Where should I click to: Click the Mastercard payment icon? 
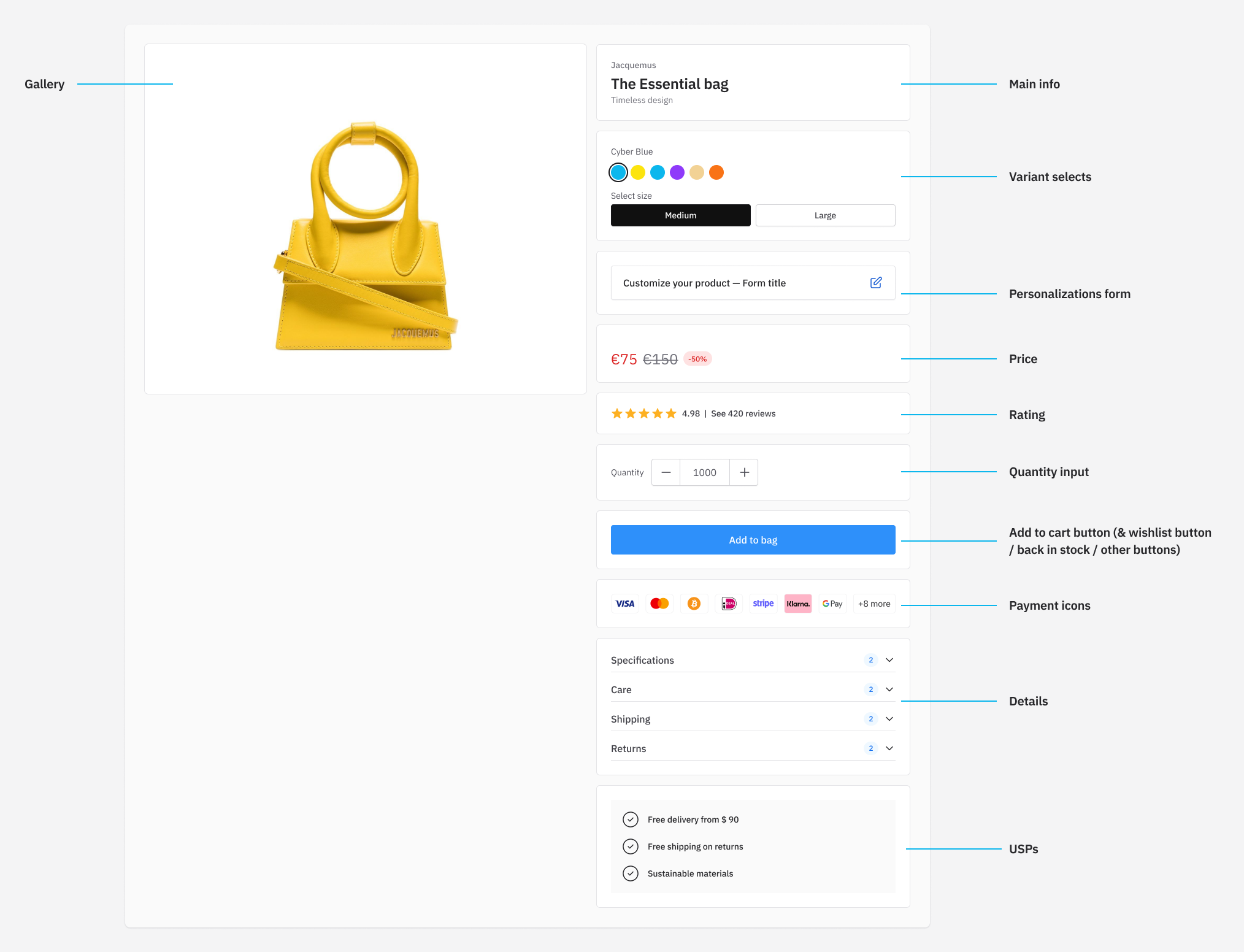(x=659, y=604)
